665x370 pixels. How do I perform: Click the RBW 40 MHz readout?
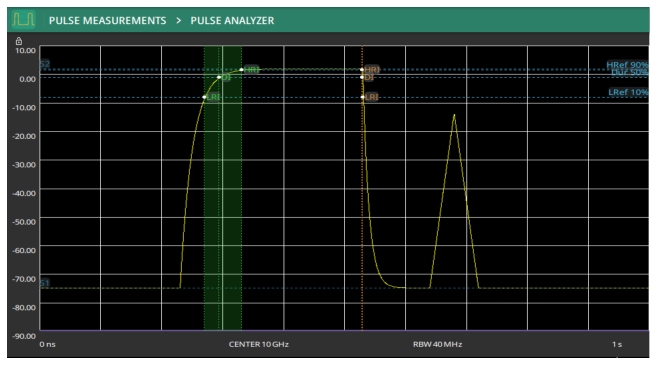point(437,344)
